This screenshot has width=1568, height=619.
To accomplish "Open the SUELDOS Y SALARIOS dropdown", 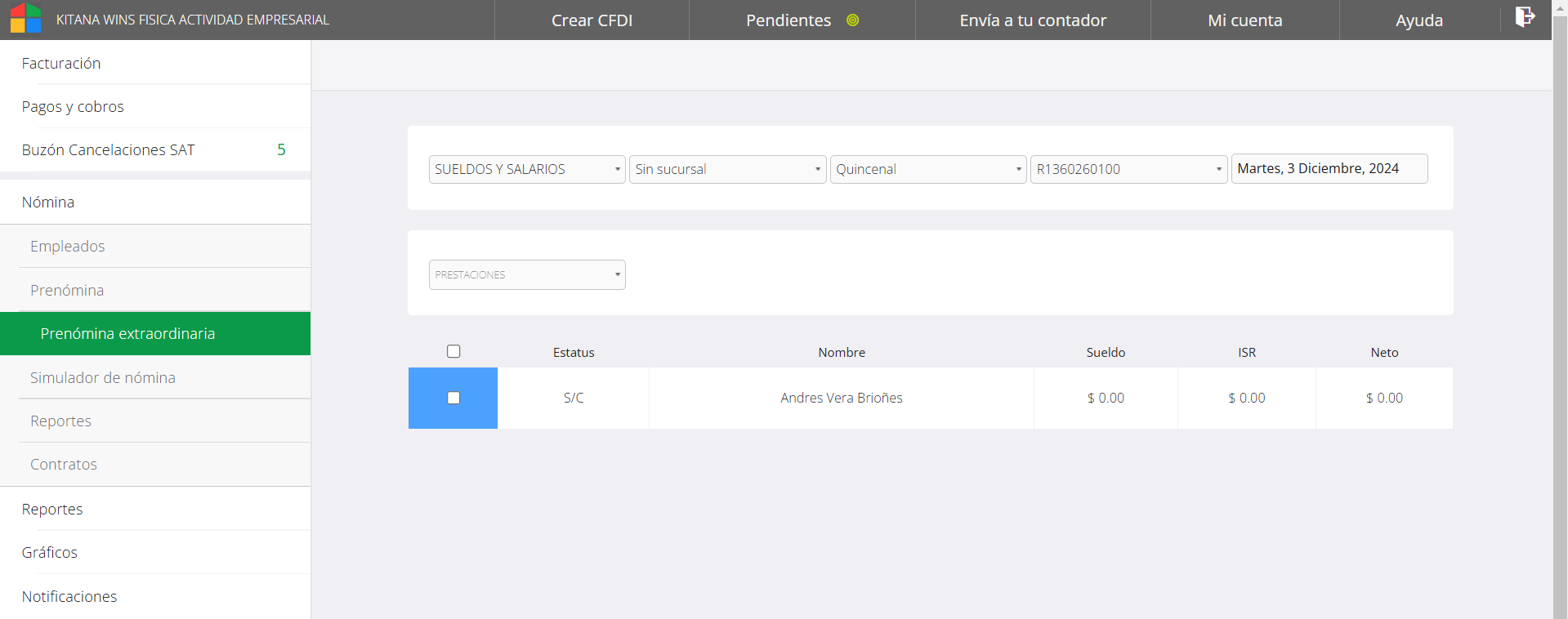I will 526,169.
